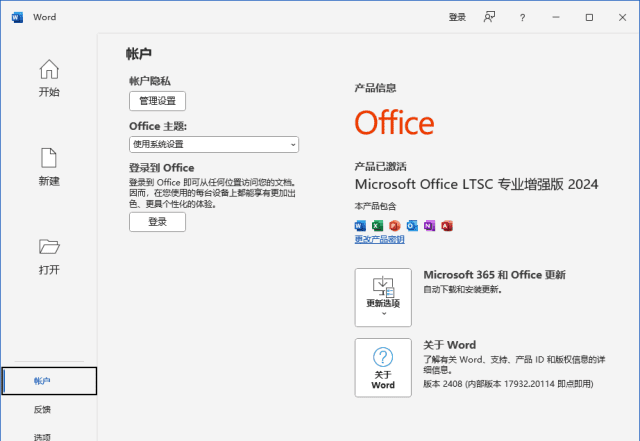
Task: Expand the Office 主题 dropdown
Action: pyautogui.click(x=214, y=145)
